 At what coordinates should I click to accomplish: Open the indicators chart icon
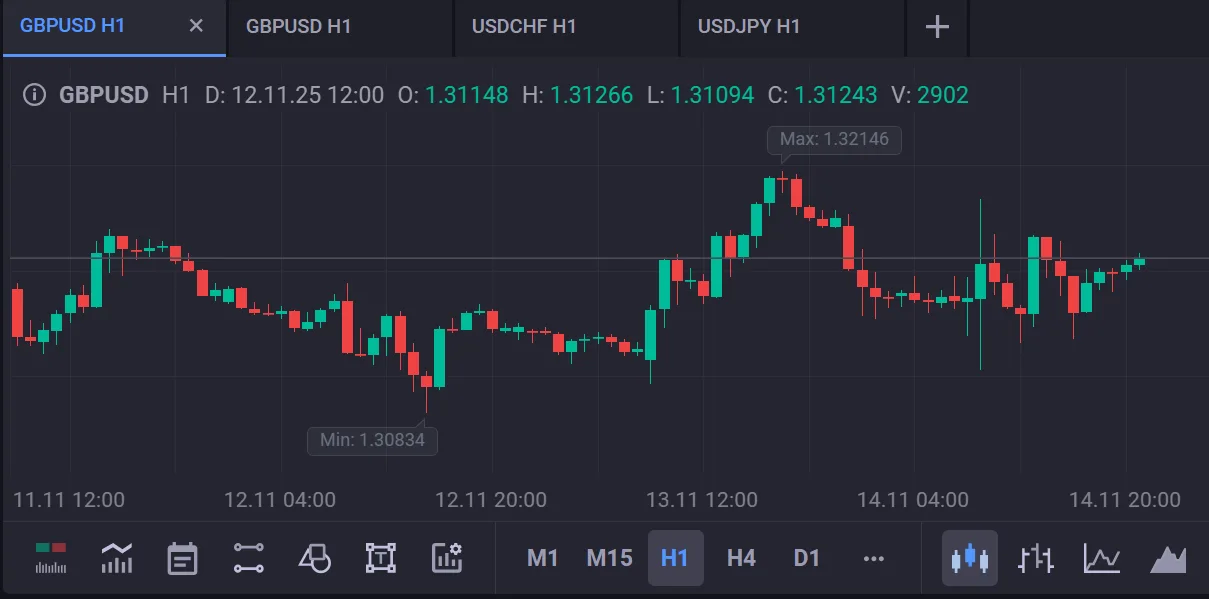tap(117, 558)
